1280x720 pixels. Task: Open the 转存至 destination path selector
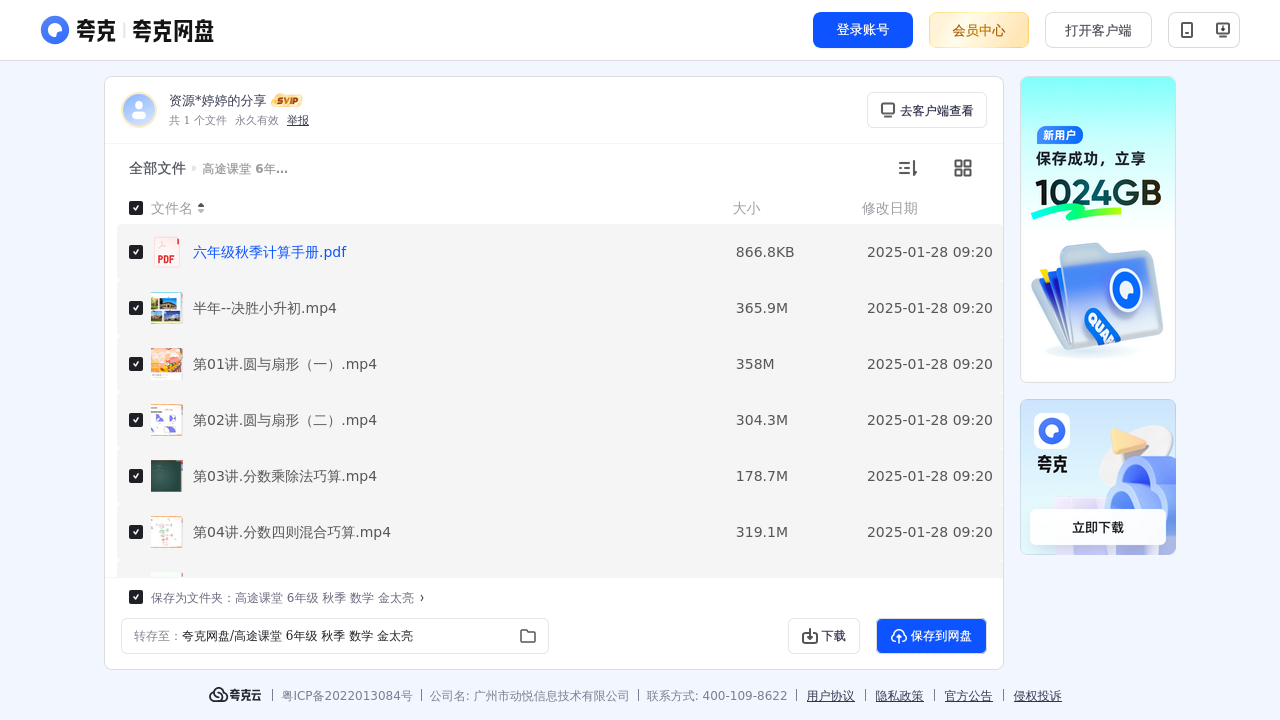(335, 636)
